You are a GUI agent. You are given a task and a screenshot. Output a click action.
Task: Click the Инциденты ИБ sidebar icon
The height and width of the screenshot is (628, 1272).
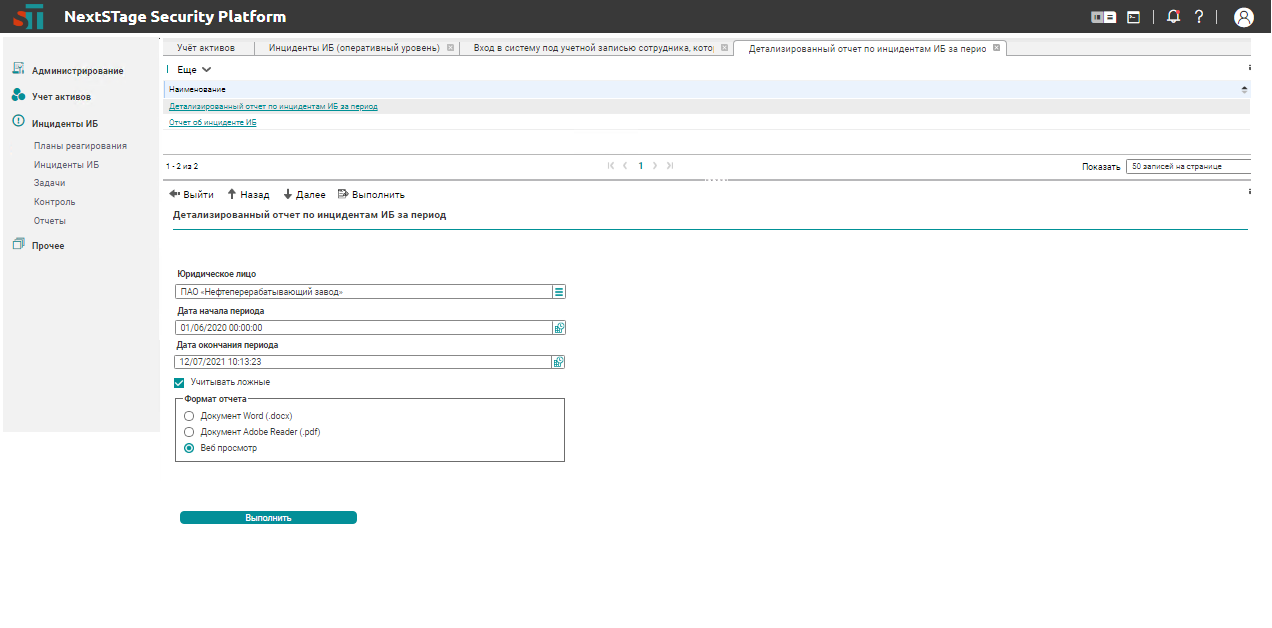click(x=18, y=122)
